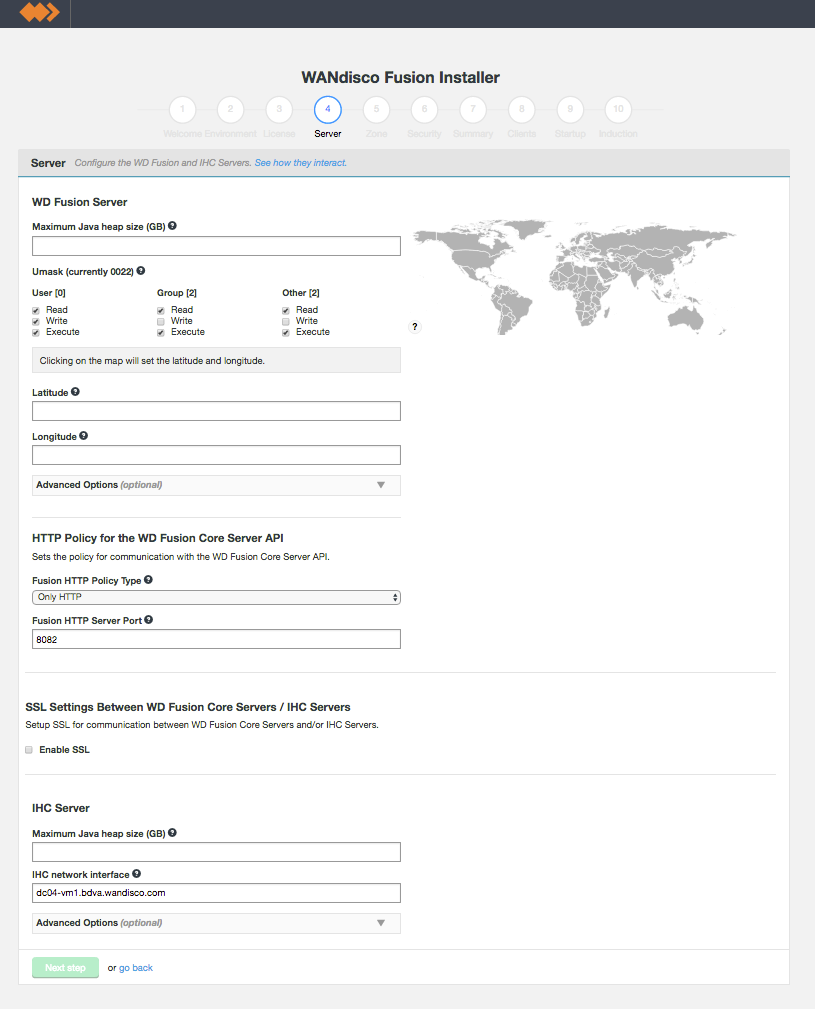Go to step 6 Security

point(425,109)
